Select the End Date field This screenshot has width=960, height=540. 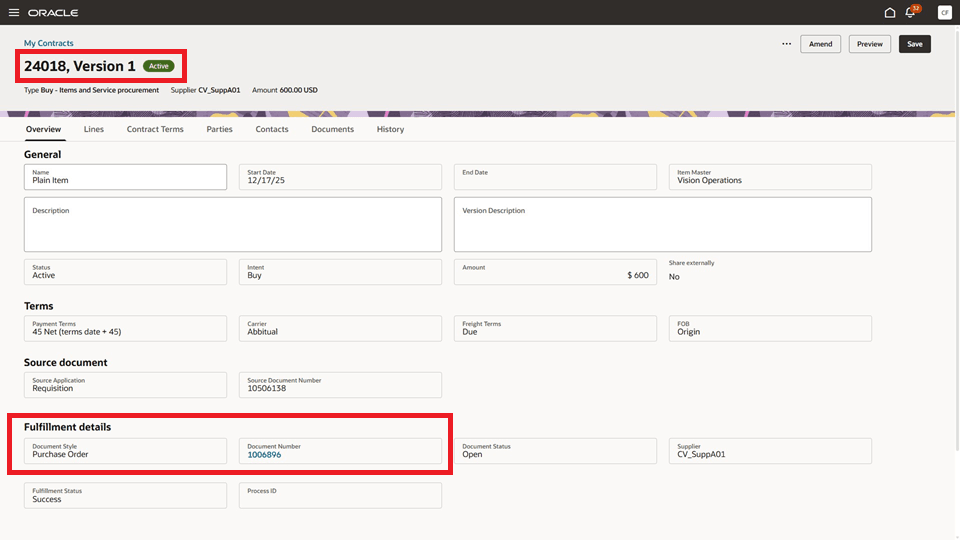[555, 177]
